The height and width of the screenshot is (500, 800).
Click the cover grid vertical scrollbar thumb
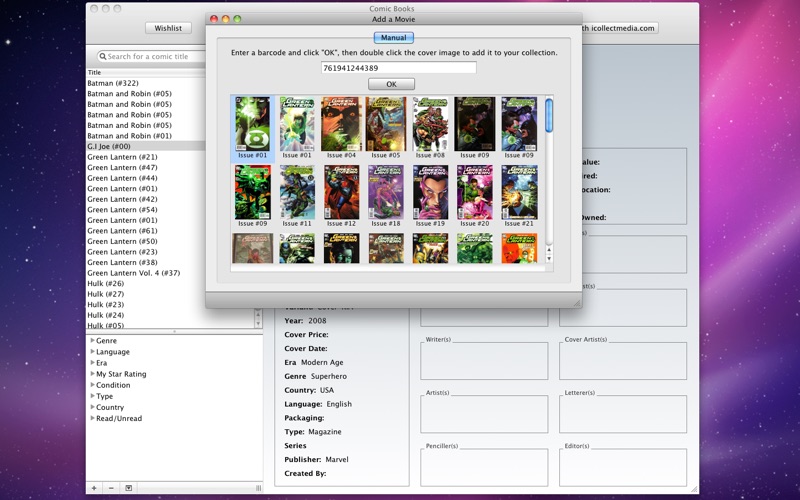pos(549,116)
